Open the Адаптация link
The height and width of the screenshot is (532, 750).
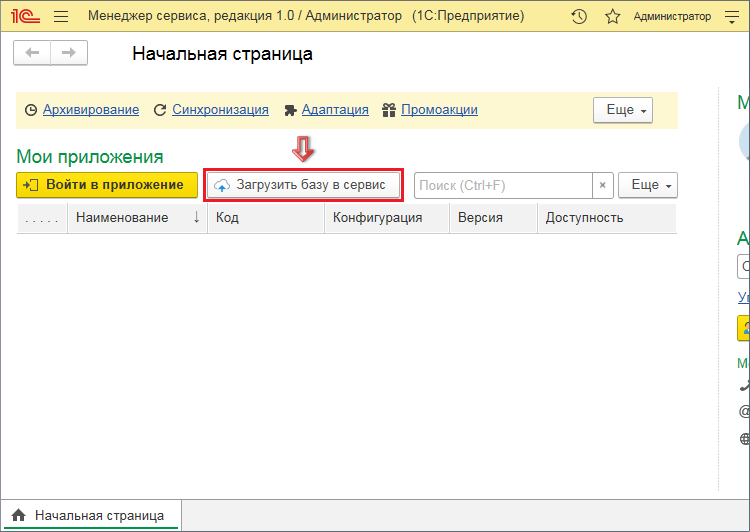coord(335,110)
